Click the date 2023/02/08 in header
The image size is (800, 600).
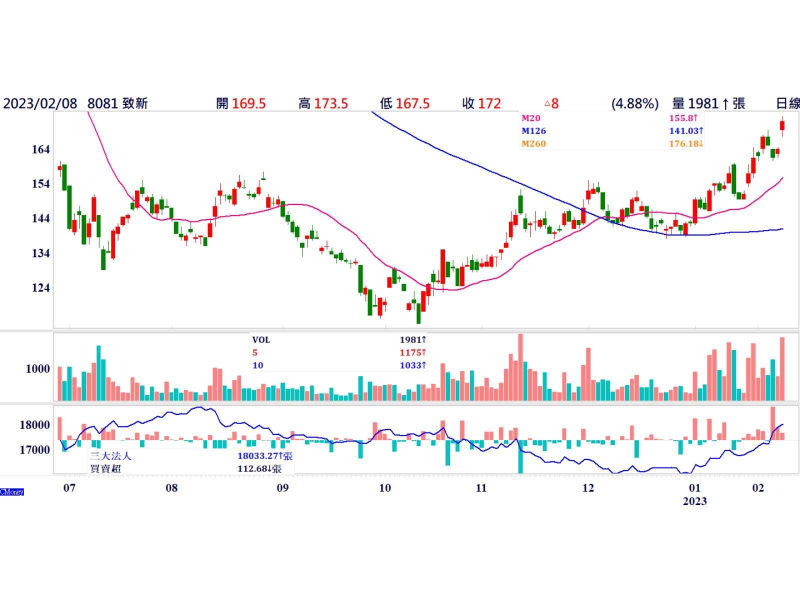coord(38,103)
